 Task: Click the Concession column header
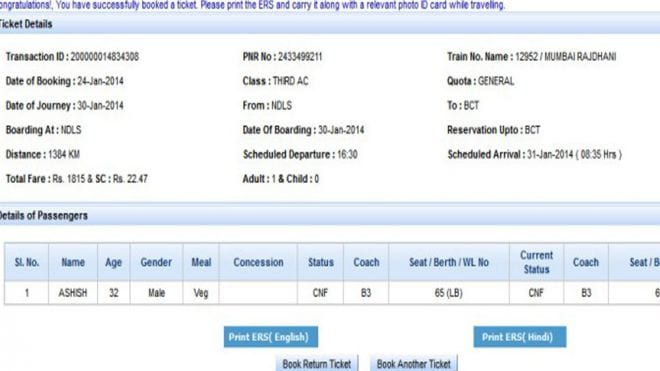[258, 262]
